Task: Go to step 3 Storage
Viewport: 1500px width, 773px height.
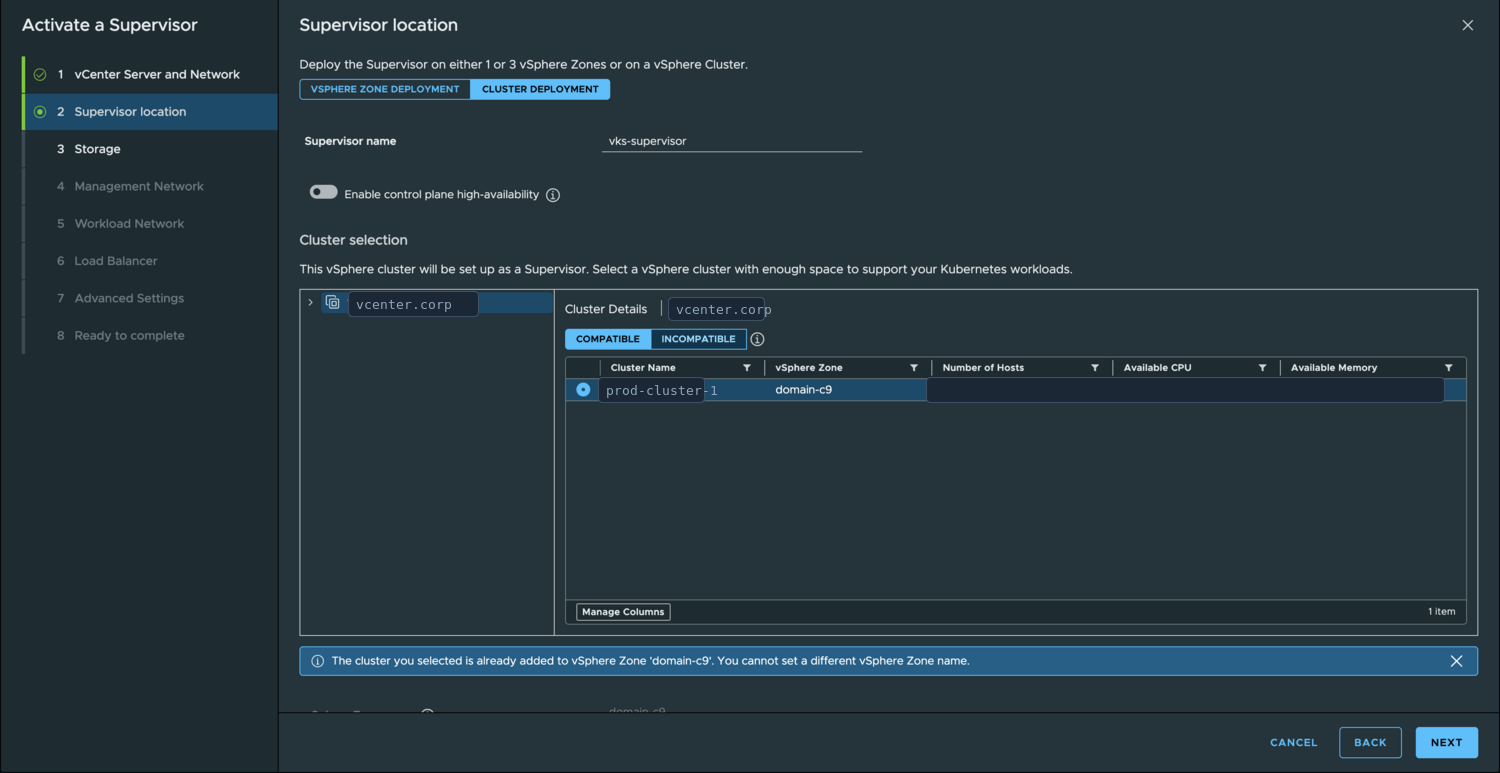Action: (x=150, y=149)
